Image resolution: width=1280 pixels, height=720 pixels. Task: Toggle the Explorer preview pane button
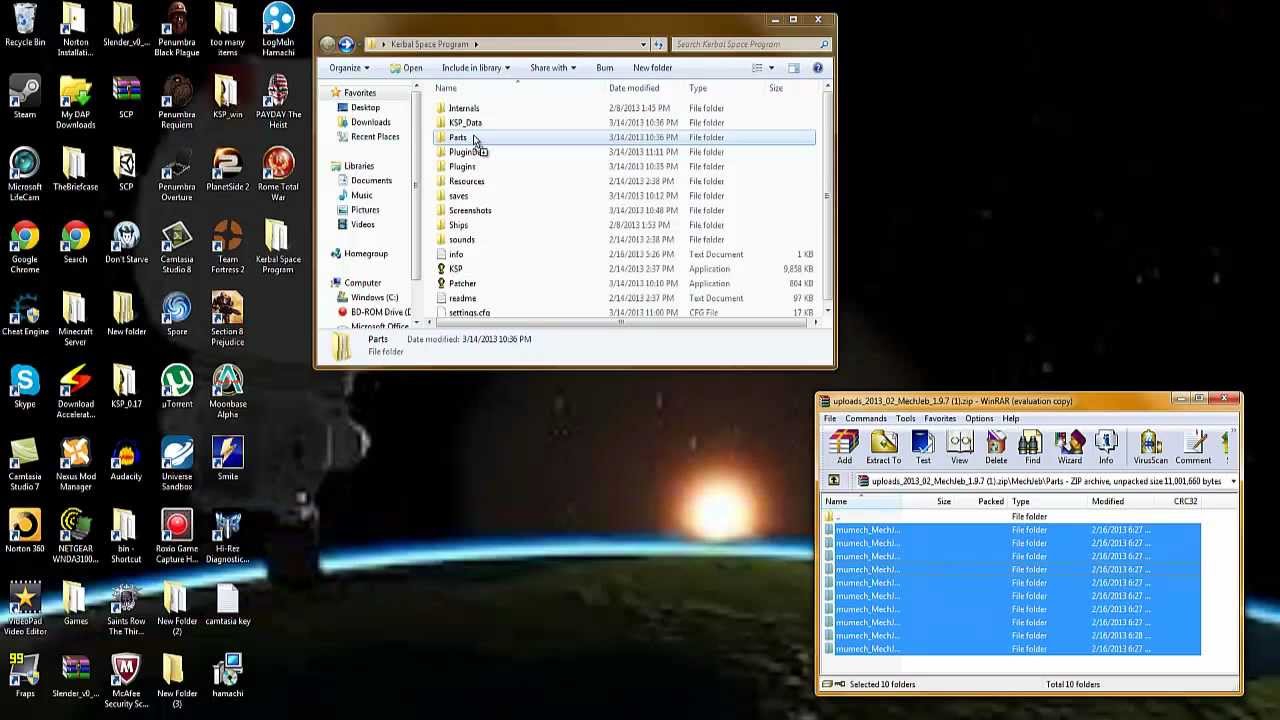click(793, 68)
